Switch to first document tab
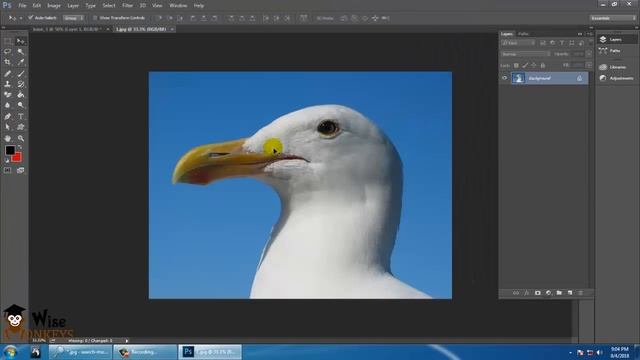Image resolution: width=640 pixels, height=360 pixels. coord(67,29)
